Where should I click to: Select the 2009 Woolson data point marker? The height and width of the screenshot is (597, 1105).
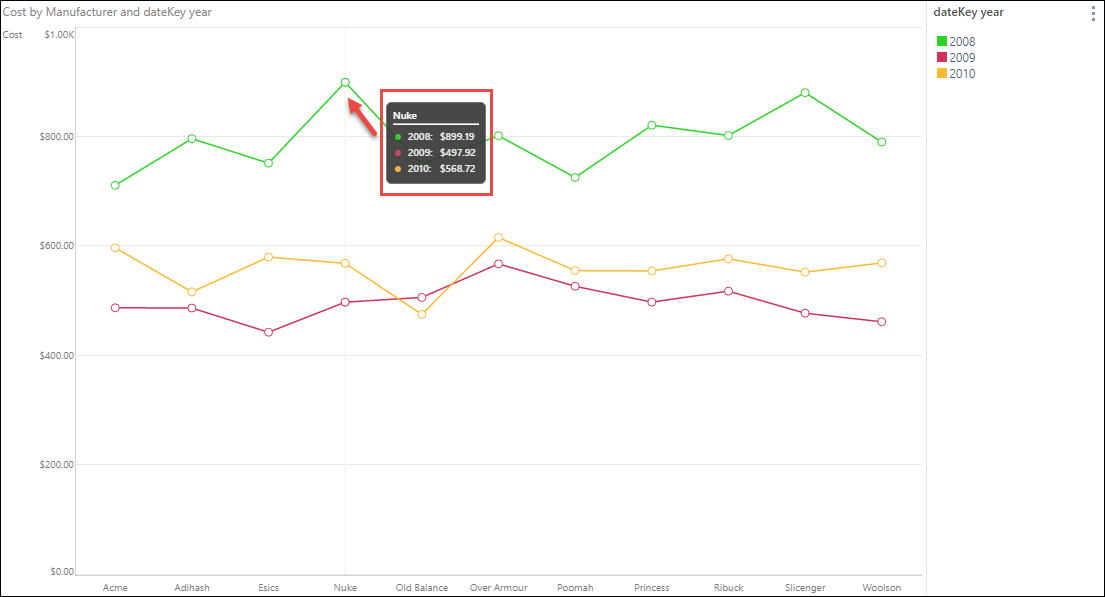click(882, 322)
